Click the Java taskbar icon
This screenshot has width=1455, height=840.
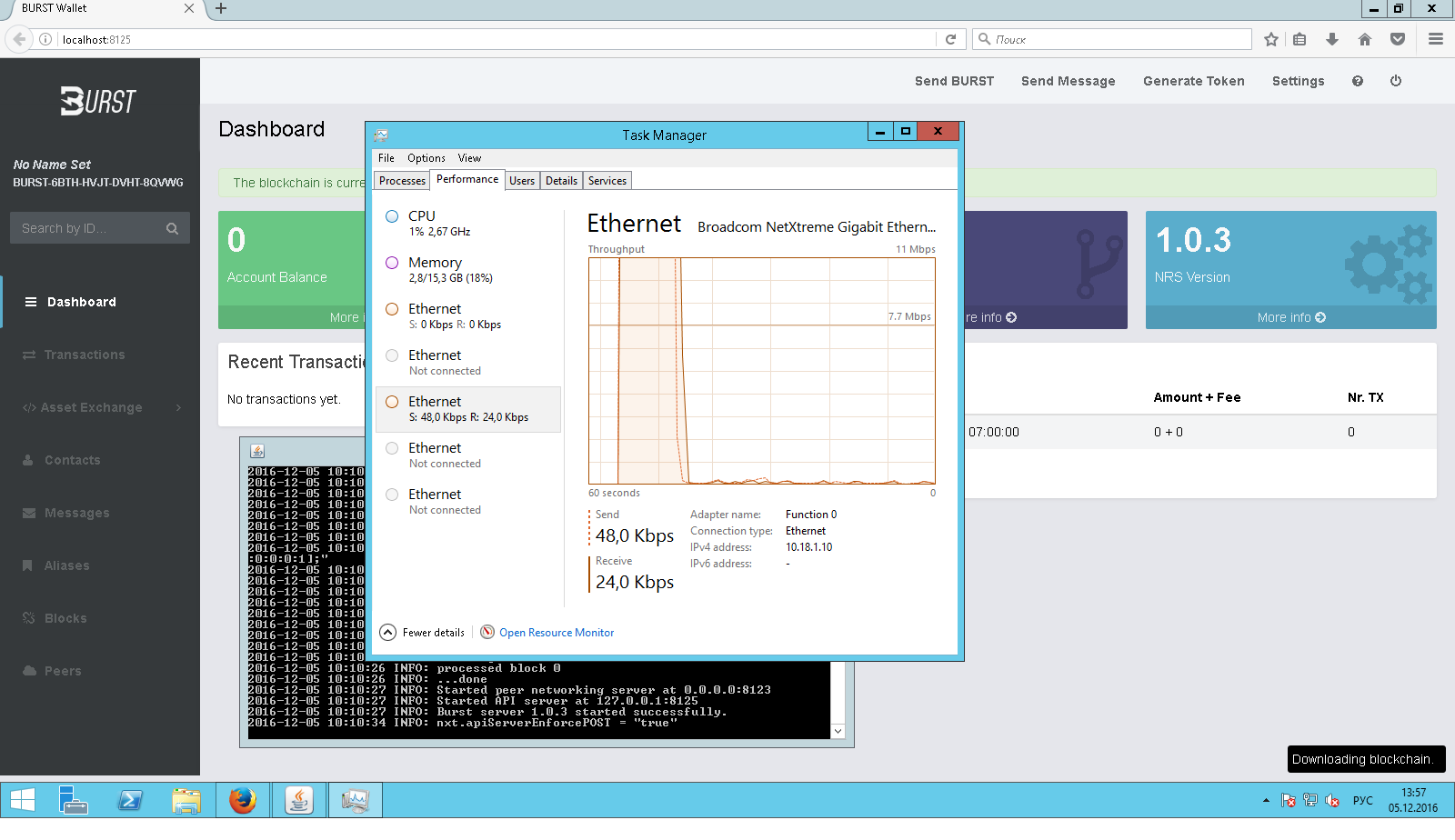299,800
